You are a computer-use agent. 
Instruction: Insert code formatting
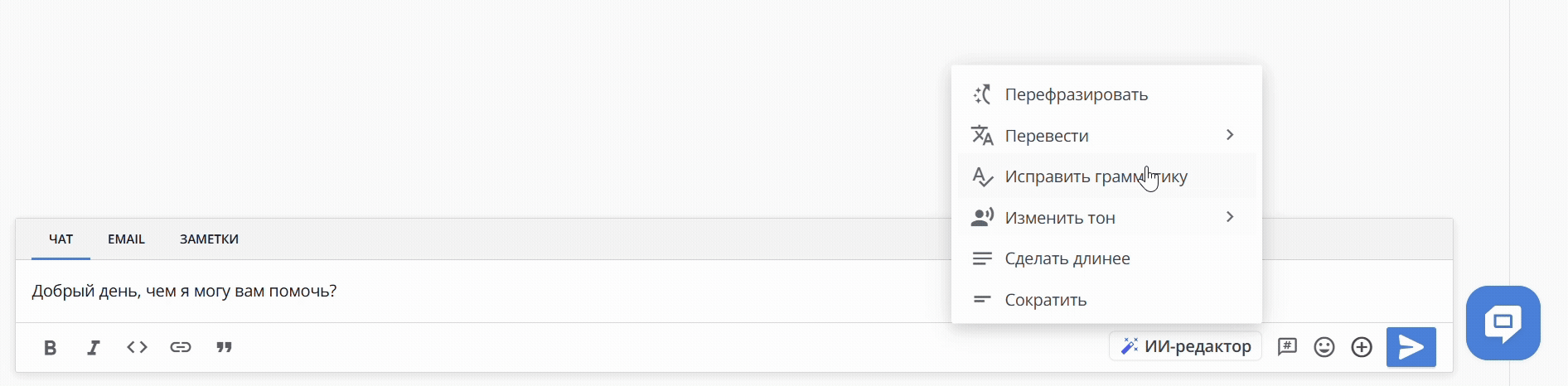137,347
